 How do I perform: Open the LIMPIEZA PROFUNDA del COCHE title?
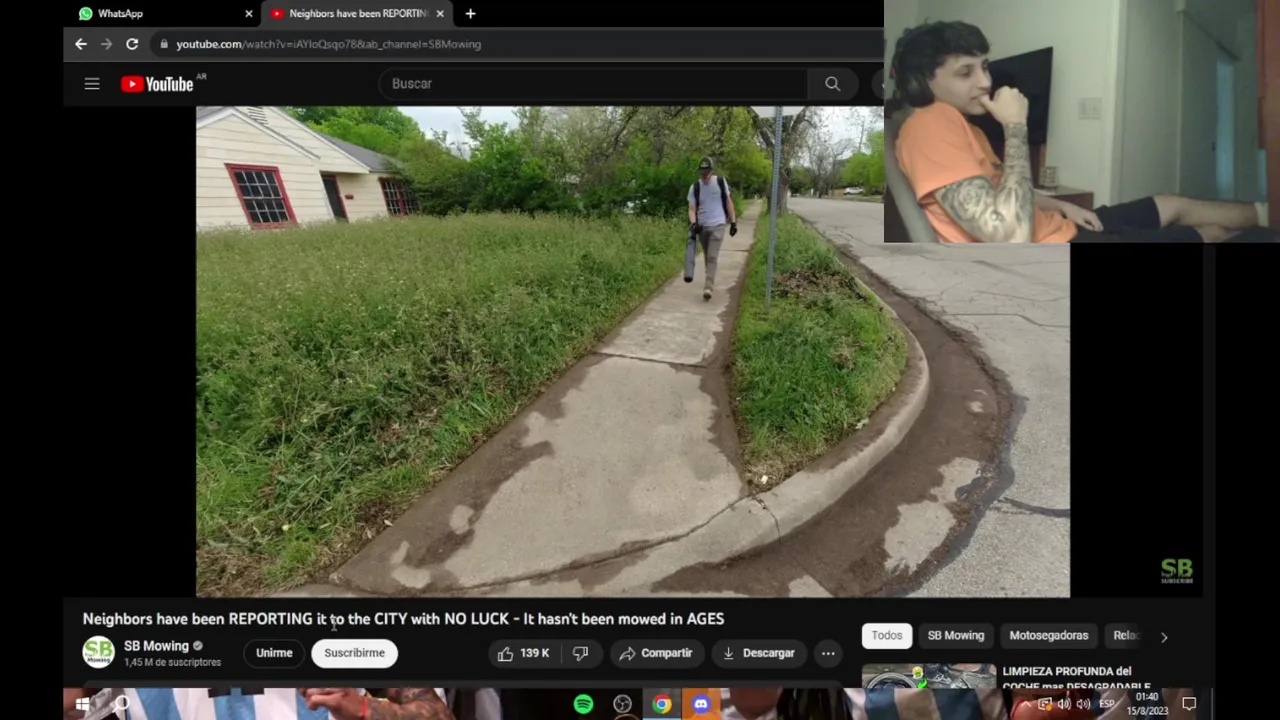tap(1076, 677)
